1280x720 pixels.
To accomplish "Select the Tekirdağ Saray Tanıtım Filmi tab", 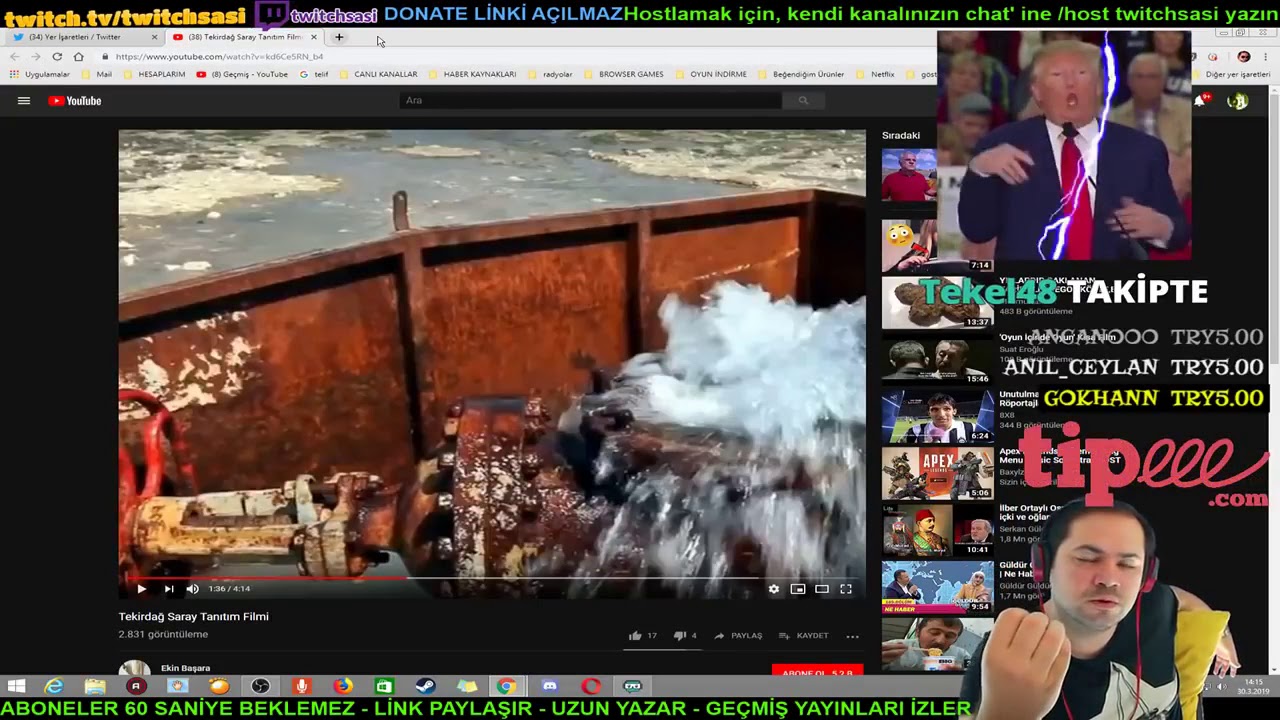I will (x=244, y=37).
